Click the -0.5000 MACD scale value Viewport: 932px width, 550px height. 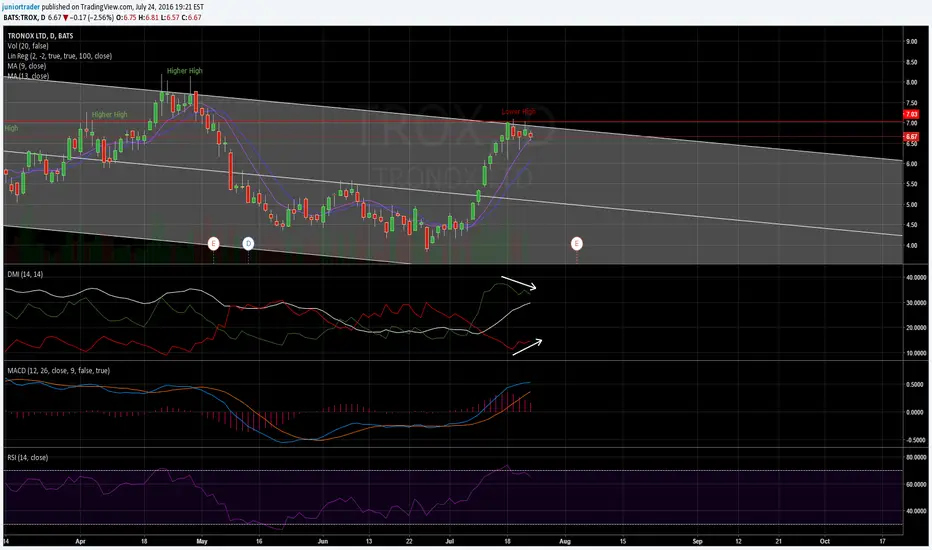point(915,440)
